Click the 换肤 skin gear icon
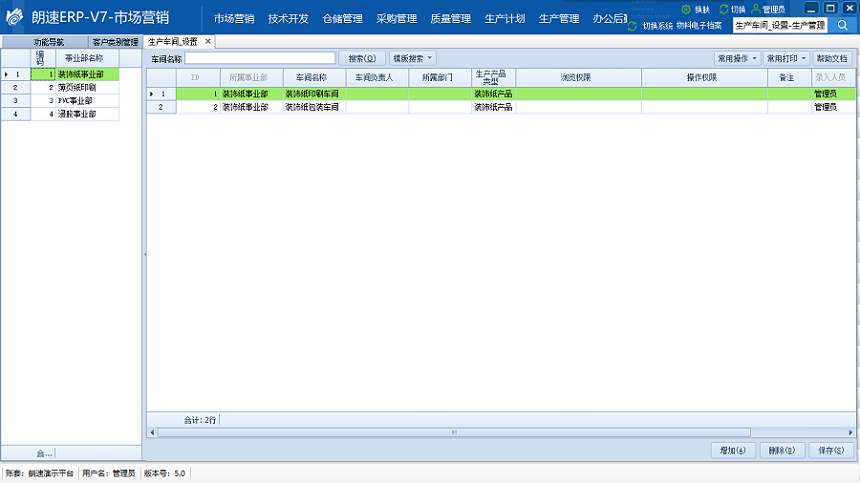This screenshot has height=483, width=860. [x=687, y=9]
